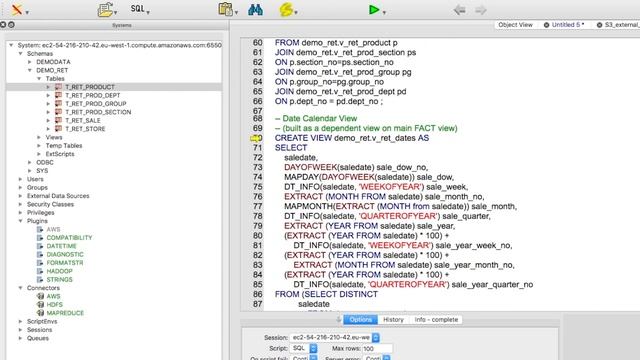Click the disconnect icon in the toolbar
Screen dimensions: 640x360
click(x=17, y=9)
